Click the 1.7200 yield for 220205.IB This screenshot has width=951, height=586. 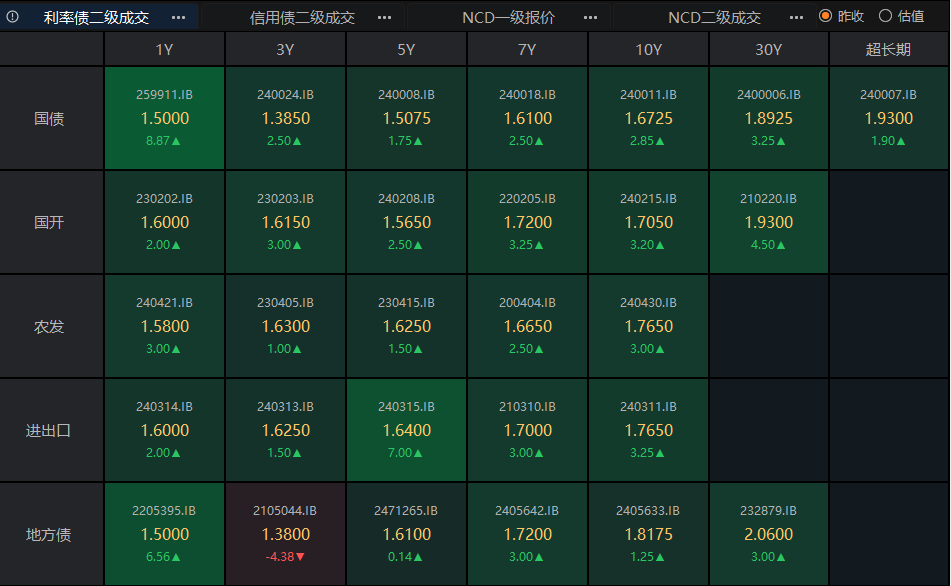pyautogui.click(x=527, y=222)
